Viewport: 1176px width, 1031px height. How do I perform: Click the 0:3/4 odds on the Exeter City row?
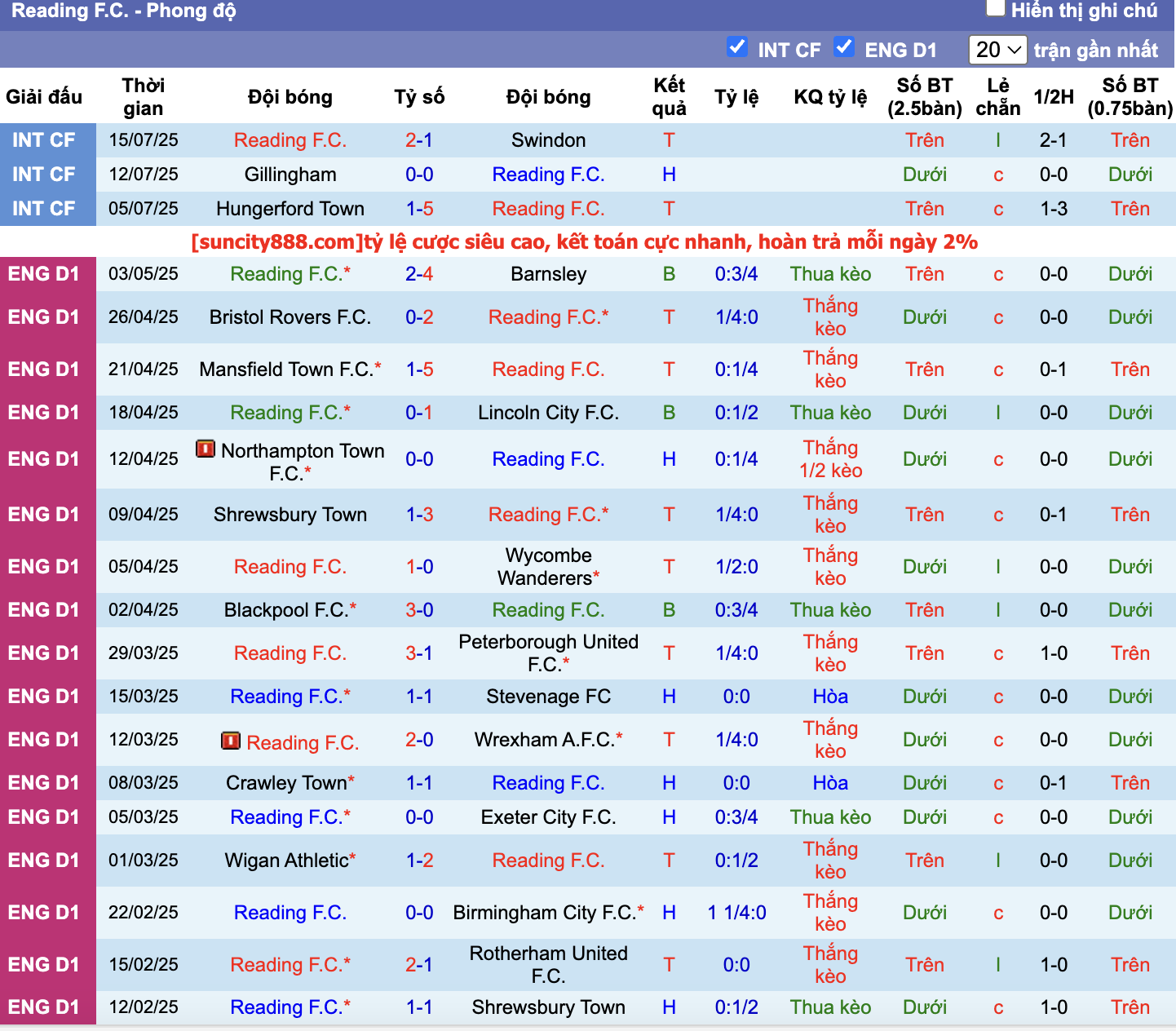[x=736, y=817]
